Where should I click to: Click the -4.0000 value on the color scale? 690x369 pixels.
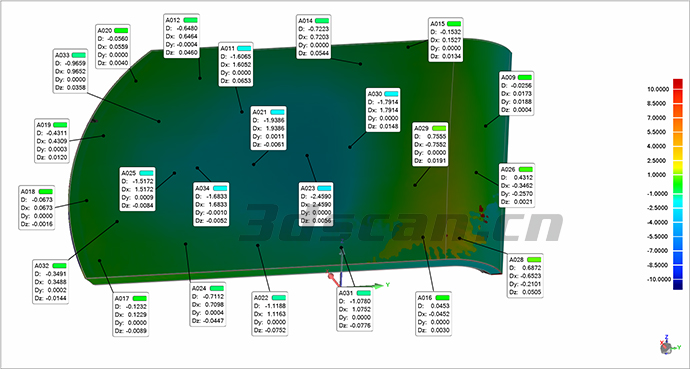(657, 222)
